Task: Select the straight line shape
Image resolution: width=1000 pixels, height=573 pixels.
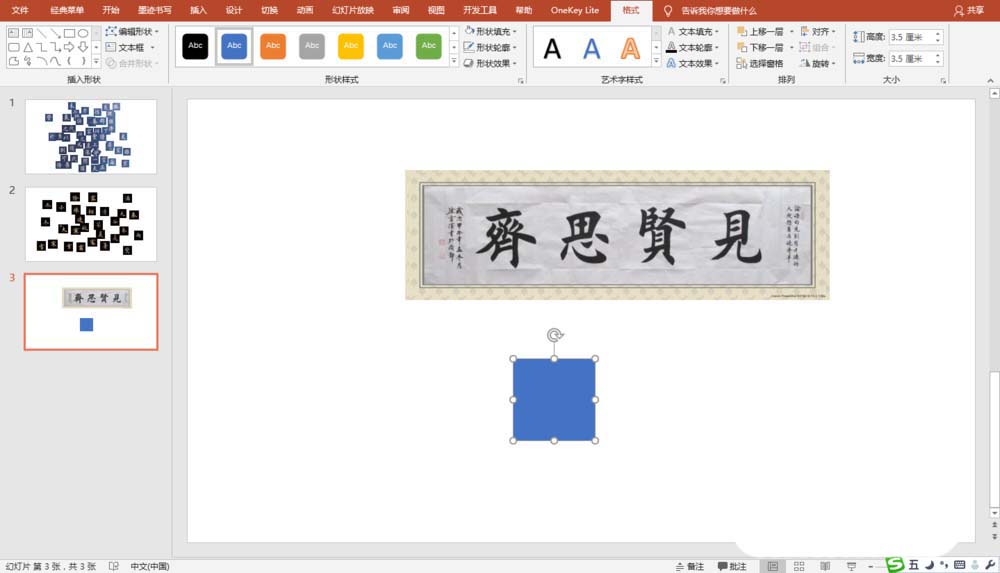Action: pyautogui.click(x=41, y=33)
